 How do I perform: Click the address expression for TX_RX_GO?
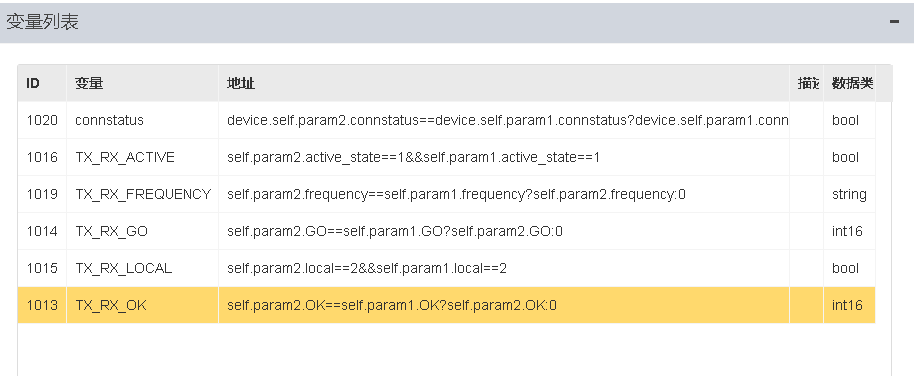click(x=395, y=231)
